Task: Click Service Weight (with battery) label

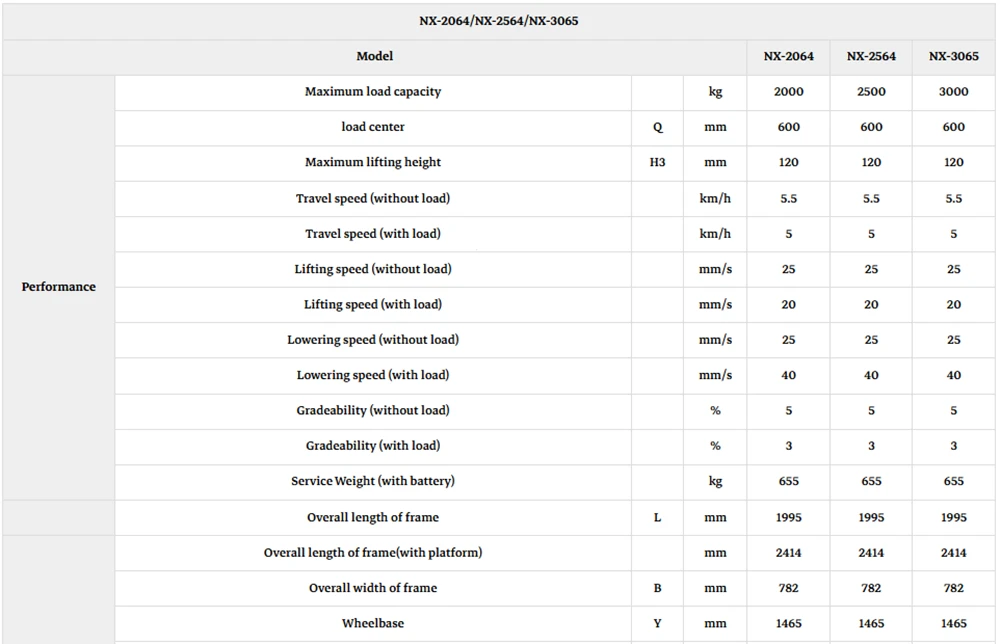Action: tap(373, 481)
